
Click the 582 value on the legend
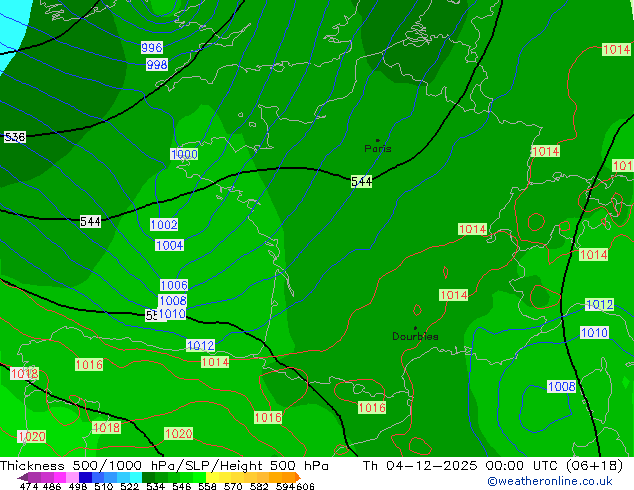[259, 486]
